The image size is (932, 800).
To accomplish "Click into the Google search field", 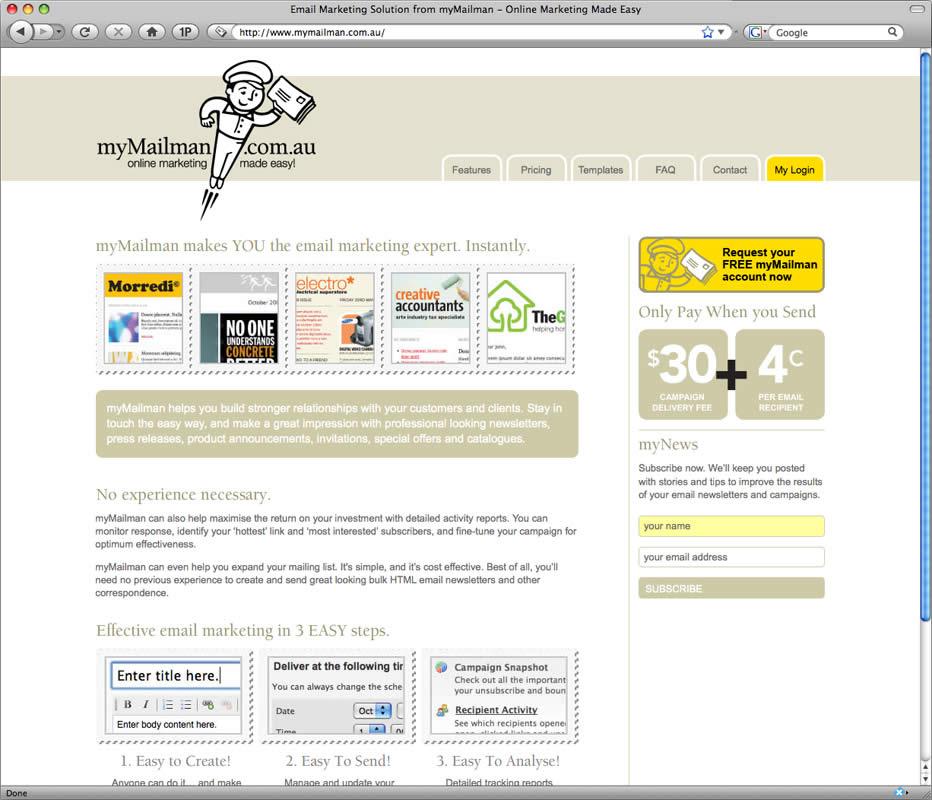I will [x=829, y=33].
